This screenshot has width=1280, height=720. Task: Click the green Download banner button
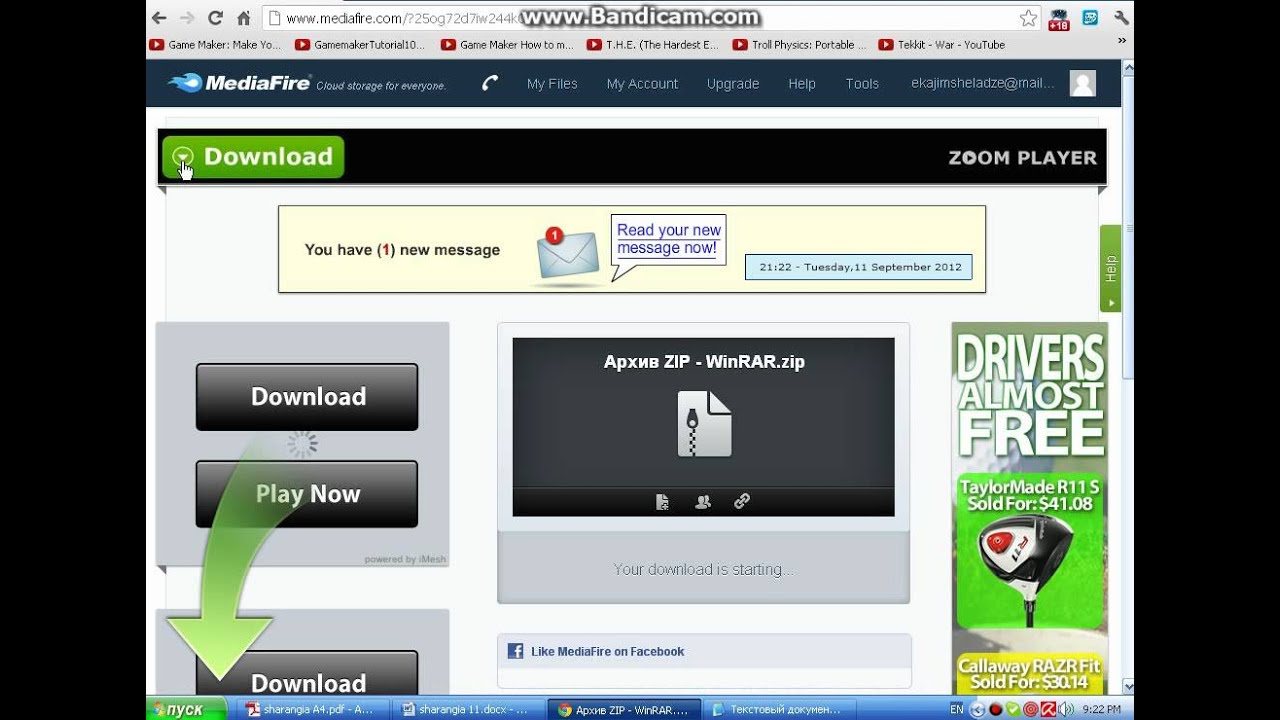[x=253, y=157]
